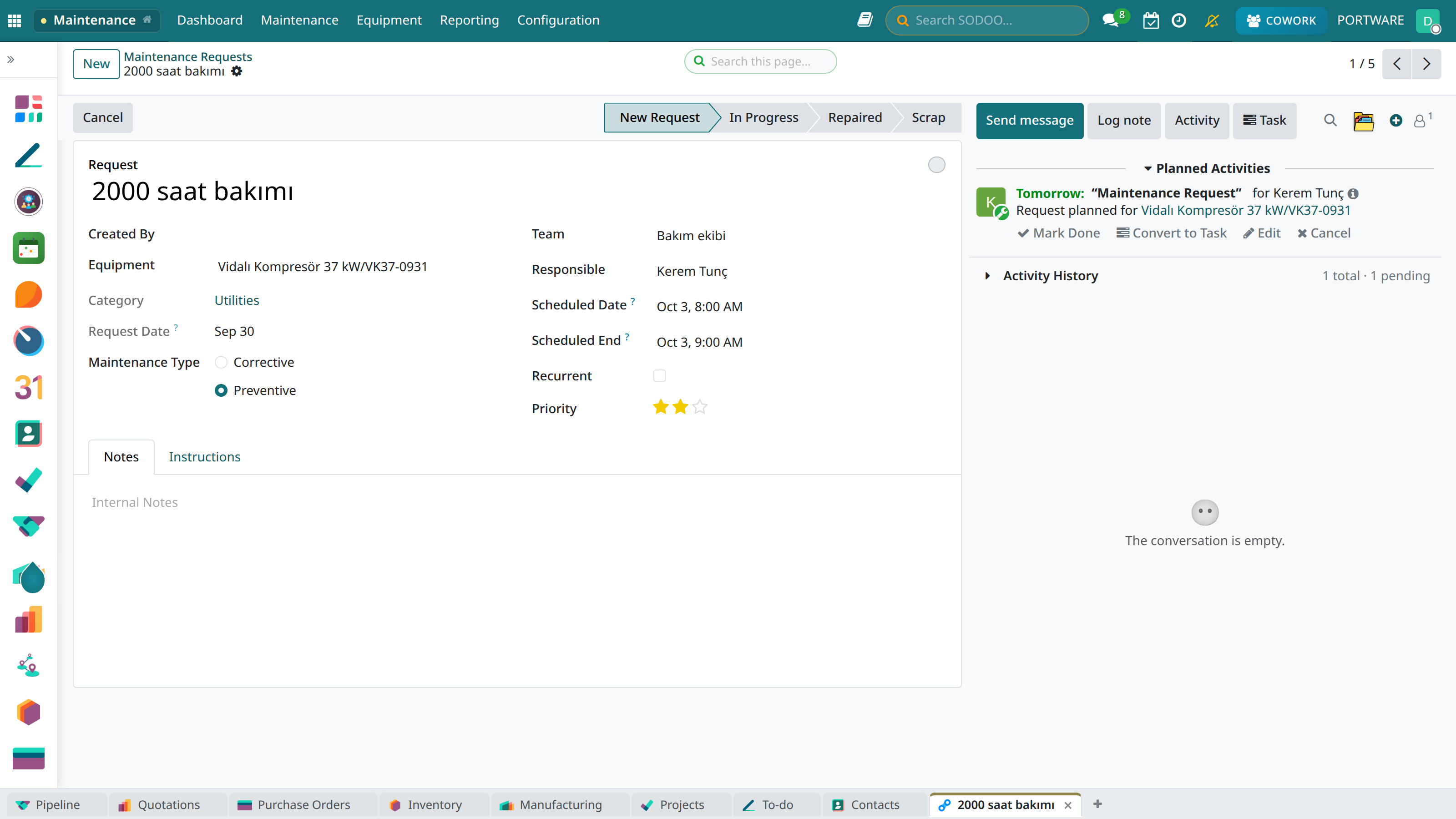
Task: Open the To-do pencil app in sidebar
Action: tap(29, 155)
